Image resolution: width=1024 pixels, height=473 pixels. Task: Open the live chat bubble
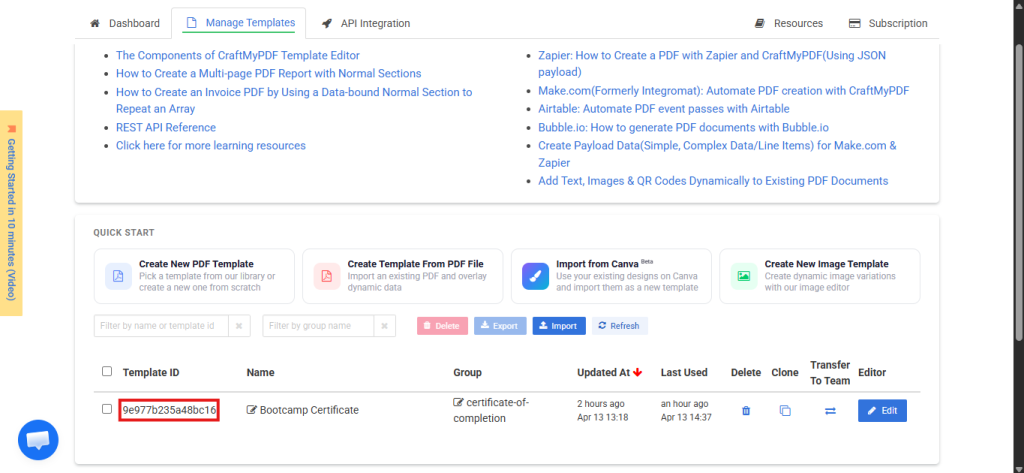coord(38,440)
